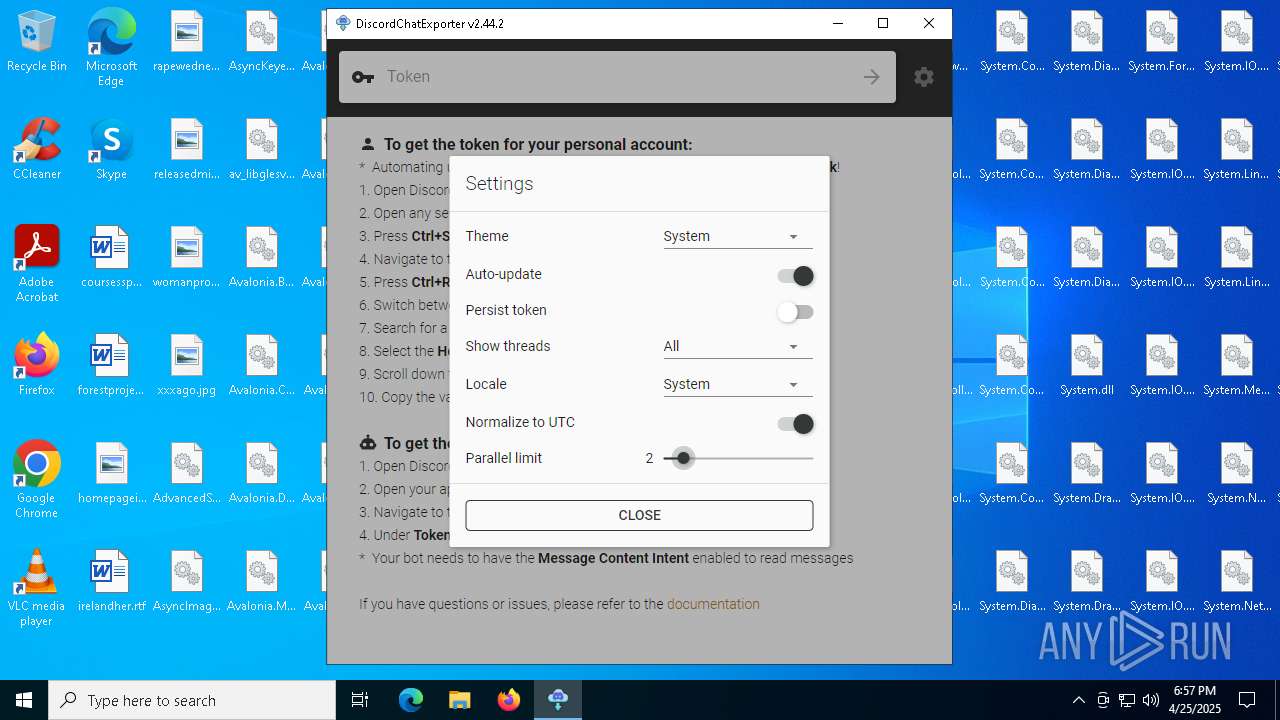Click the volume icon in system tray
The width and height of the screenshot is (1280, 720).
tap(1151, 700)
